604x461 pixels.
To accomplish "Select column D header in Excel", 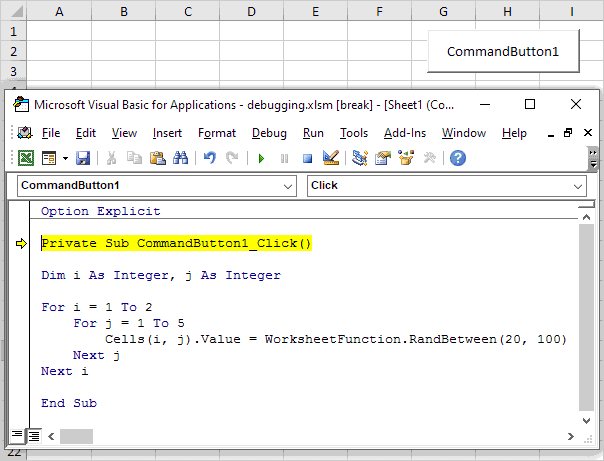I will [x=251, y=12].
